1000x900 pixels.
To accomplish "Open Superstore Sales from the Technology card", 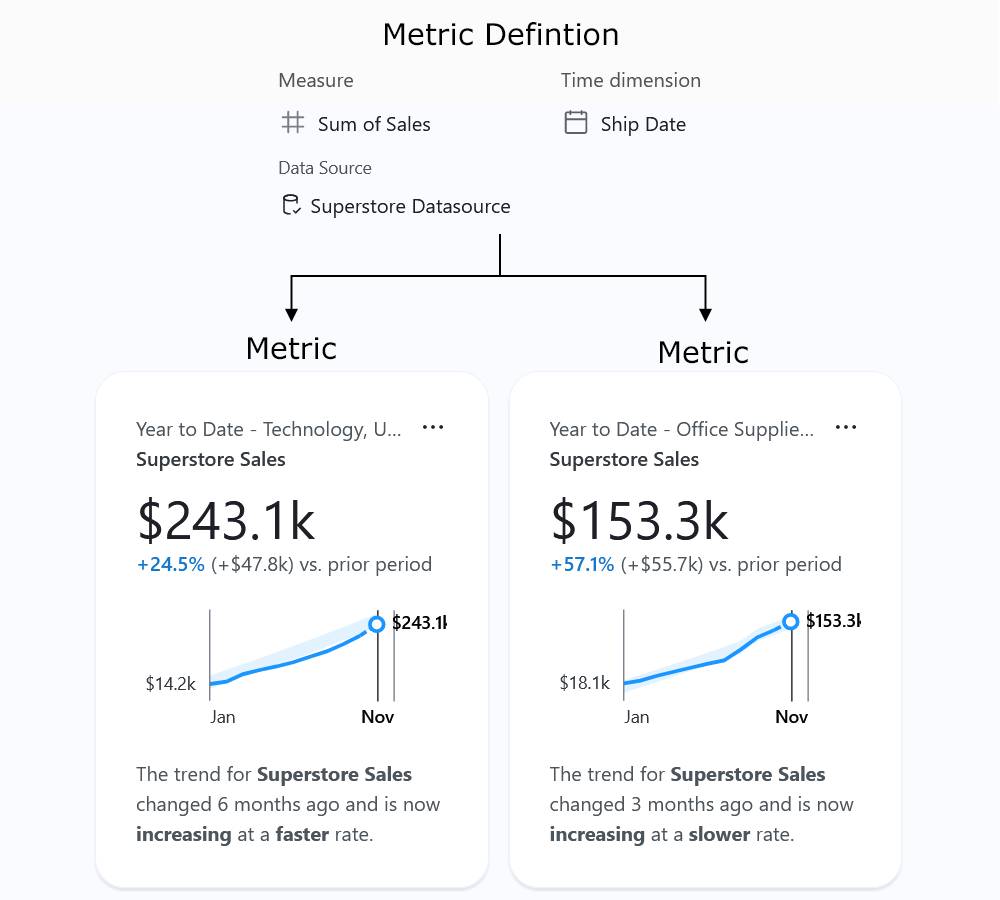I will [x=210, y=459].
